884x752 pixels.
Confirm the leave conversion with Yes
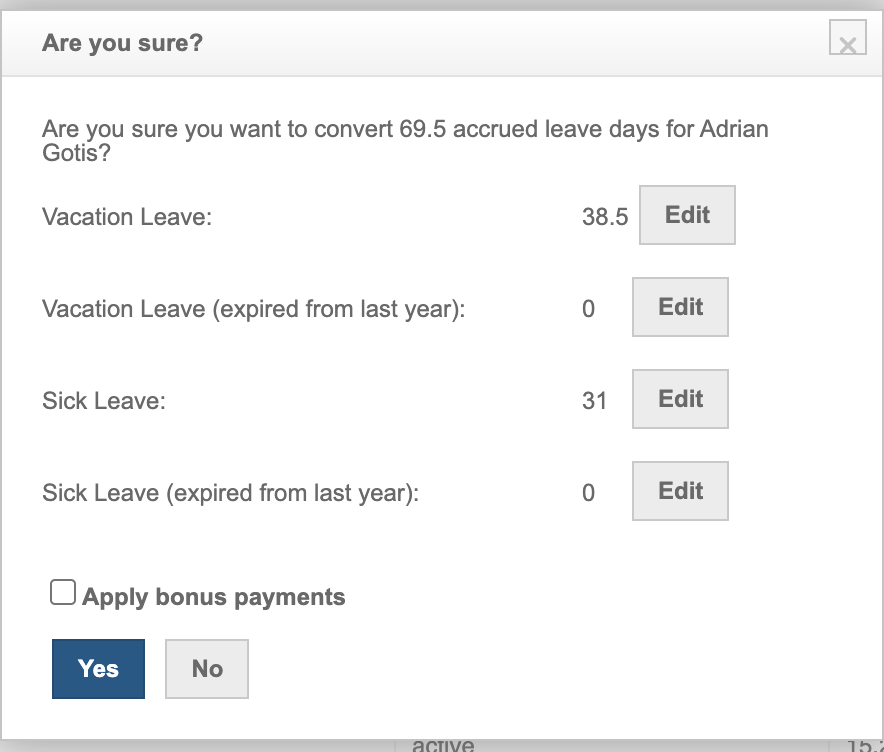(98, 669)
